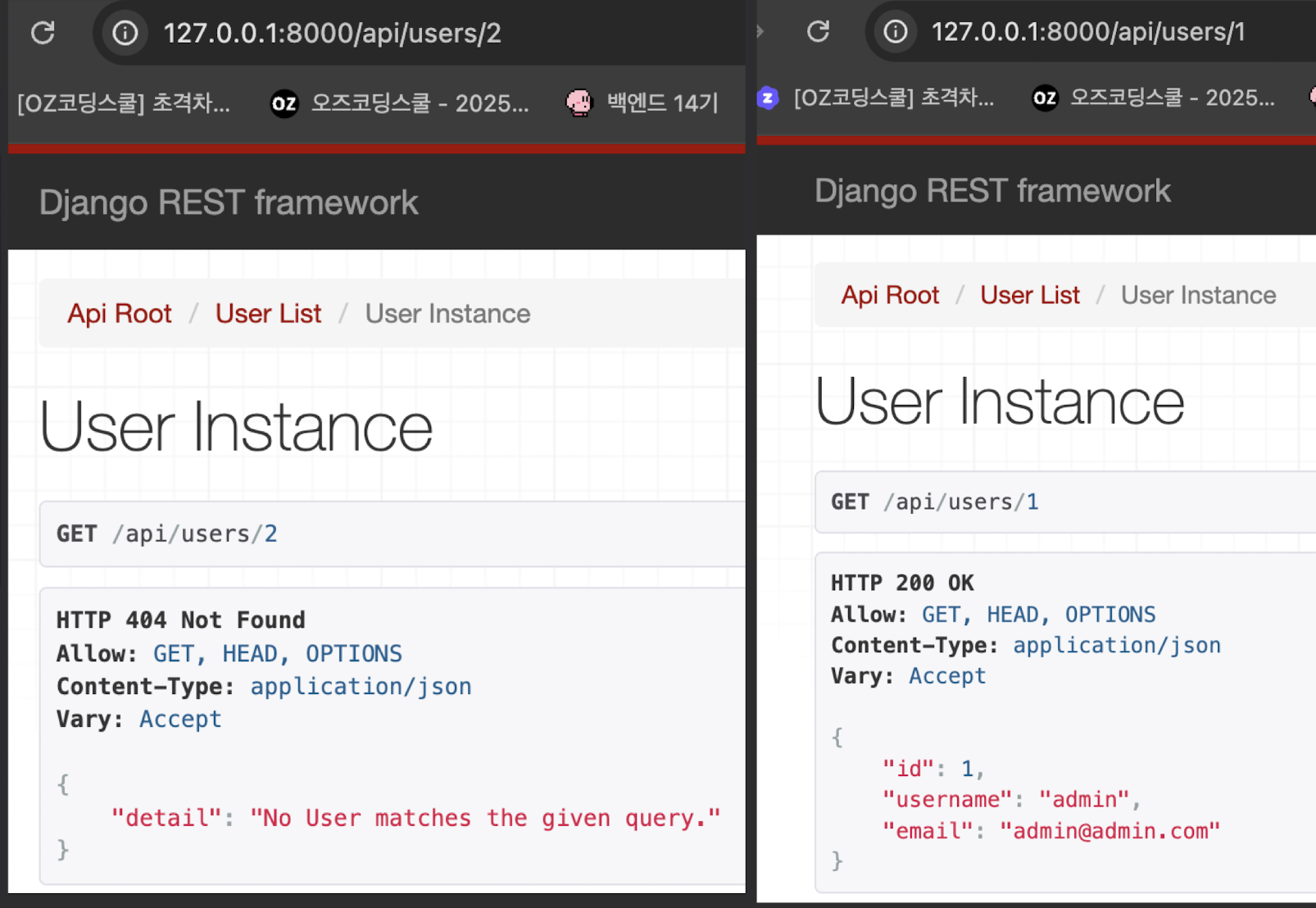Go to Api Root breadcrumb in left window
The width and height of the screenshot is (1316, 908).
120,314
